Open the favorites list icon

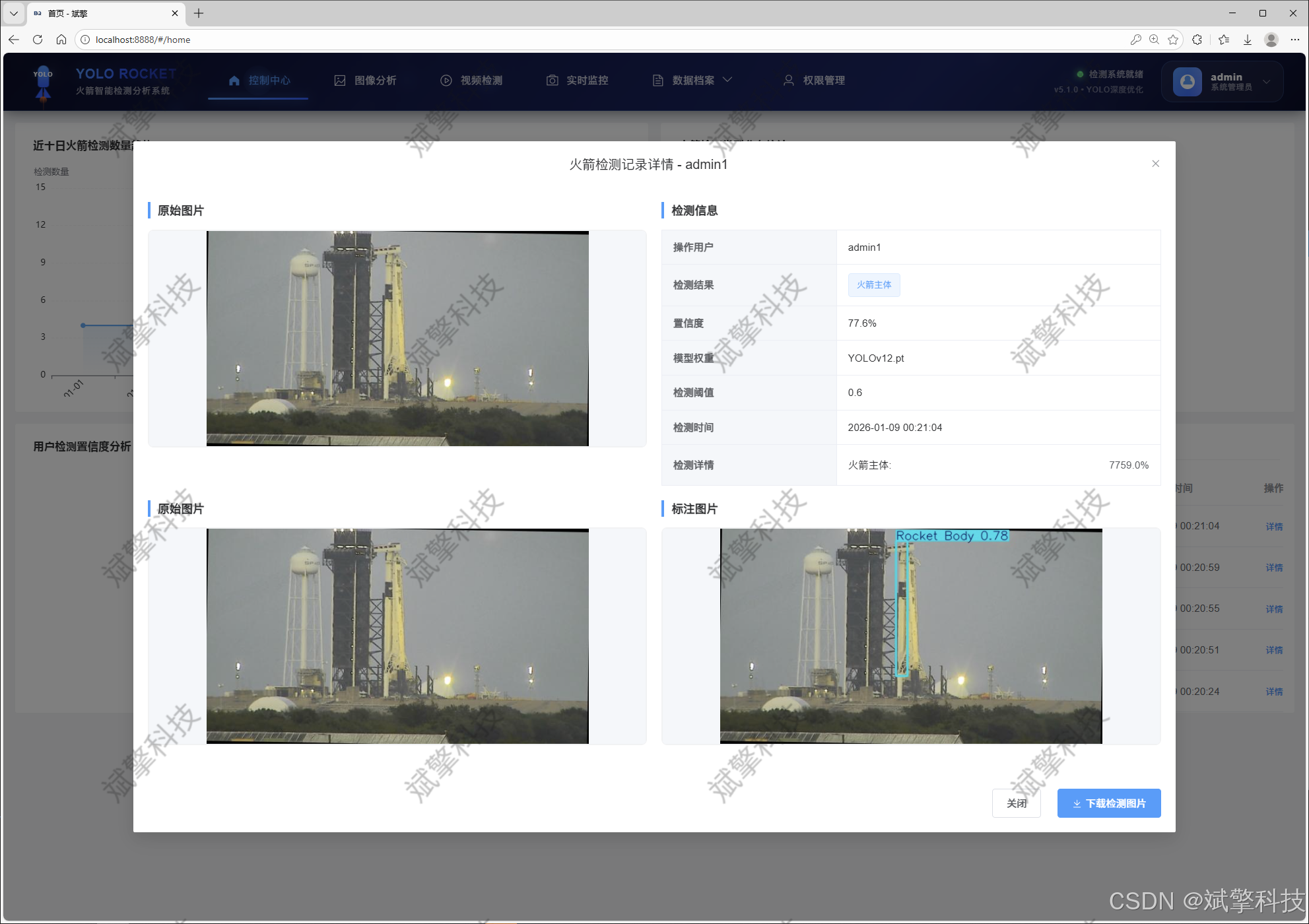pyautogui.click(x=1224, y=40)
